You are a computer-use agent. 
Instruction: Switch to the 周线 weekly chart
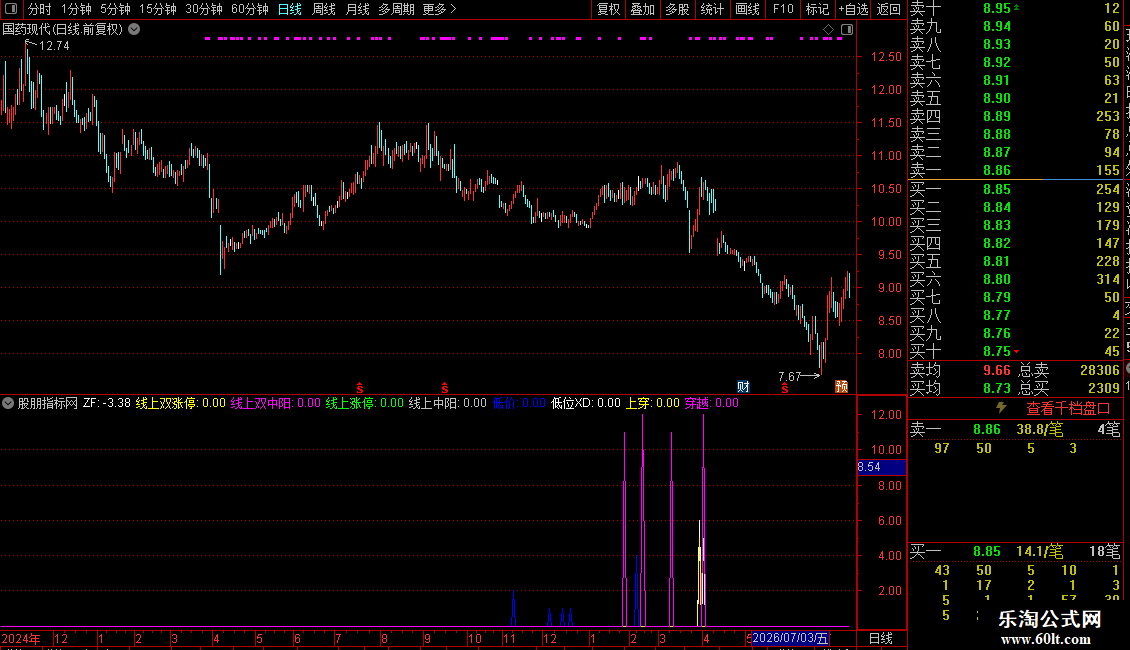pyautogui.click(x=324, y=9)
